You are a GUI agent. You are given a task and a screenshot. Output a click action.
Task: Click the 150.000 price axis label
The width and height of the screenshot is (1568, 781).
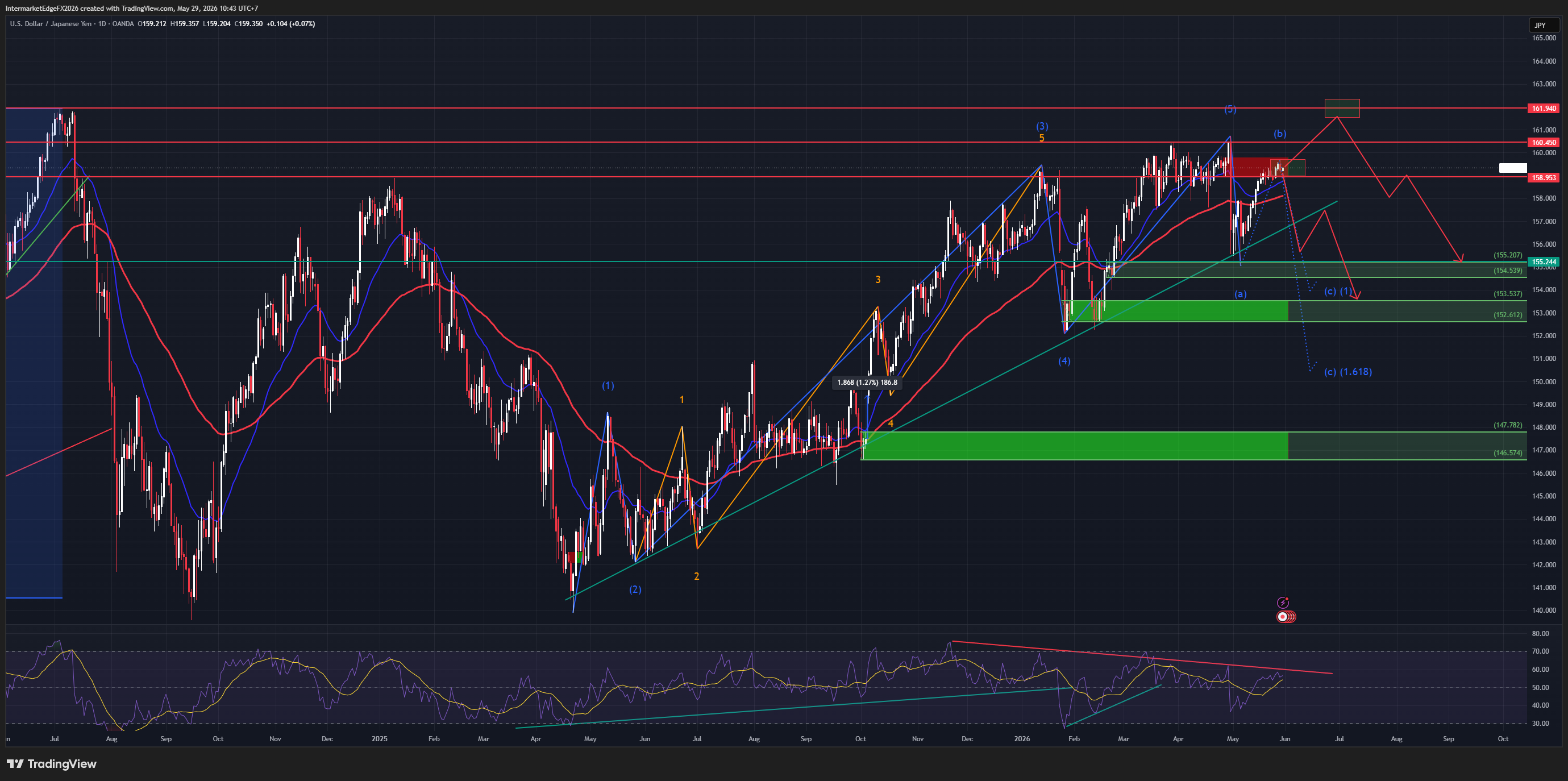(x=1544, y=381)
